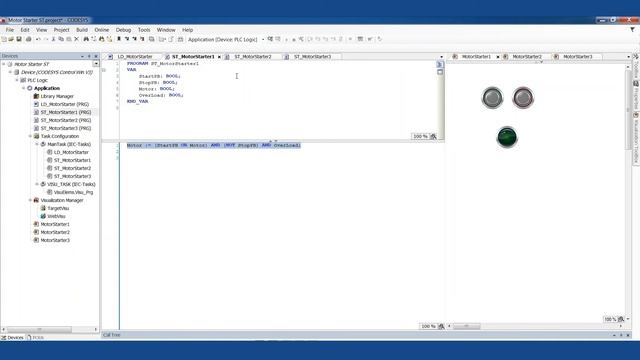Click the red-rimmed stop pushbutton in visualization
640x360 pixels.
coord(523,98)
